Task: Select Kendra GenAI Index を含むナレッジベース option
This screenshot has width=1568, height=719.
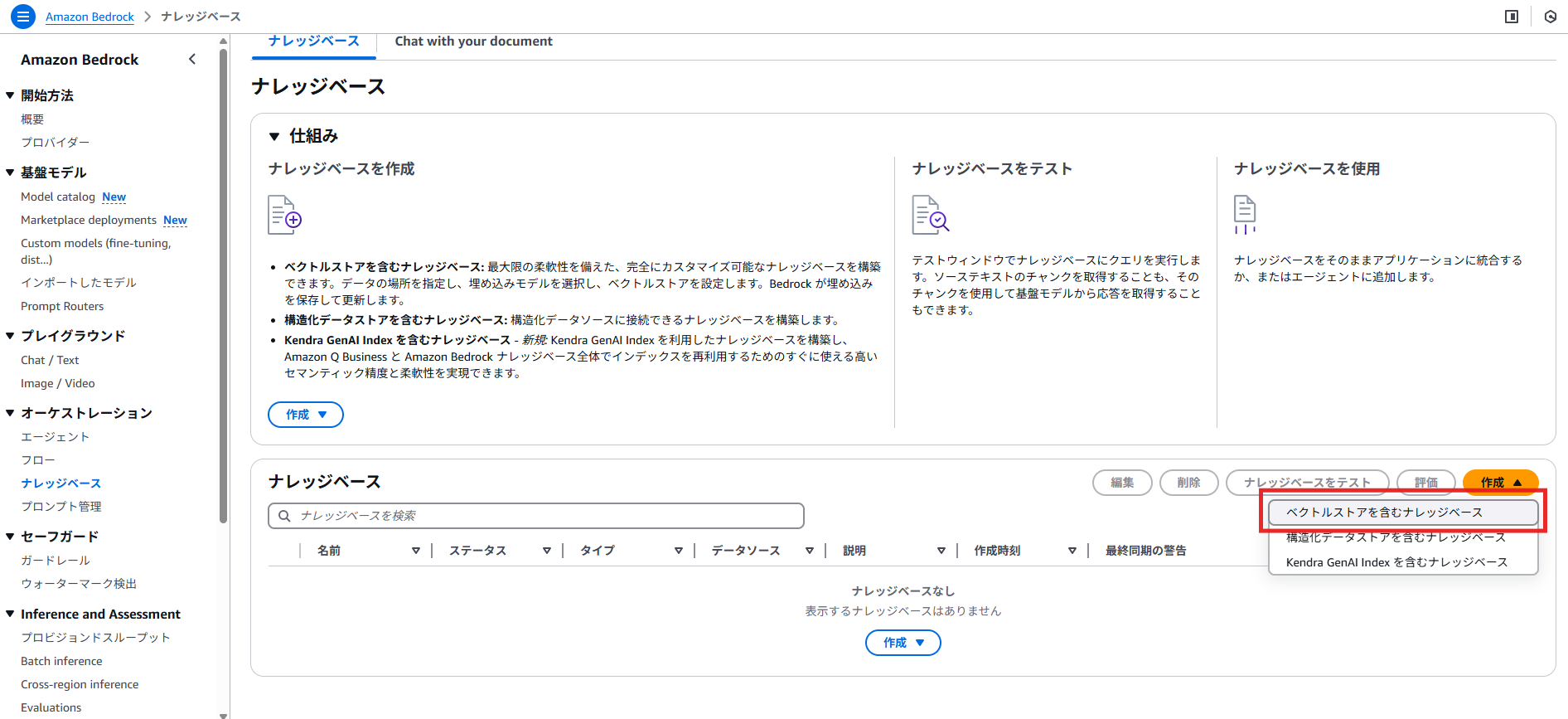Action: (x=1403, y=562)
